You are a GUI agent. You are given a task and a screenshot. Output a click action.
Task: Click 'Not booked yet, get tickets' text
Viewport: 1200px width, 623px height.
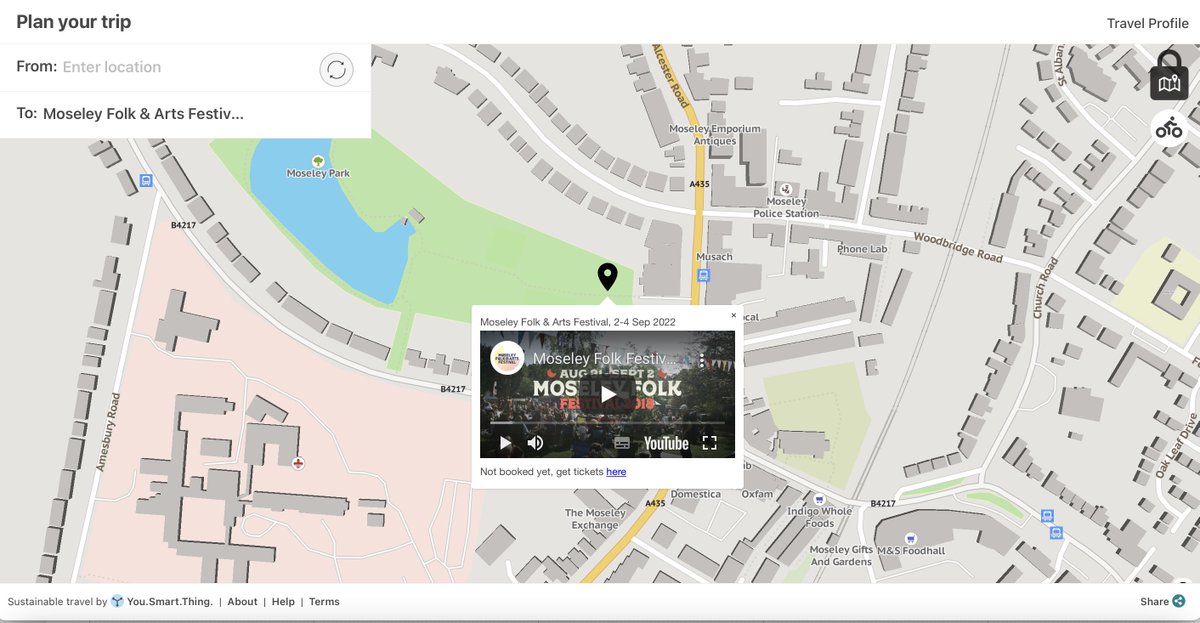coord(542,472)
